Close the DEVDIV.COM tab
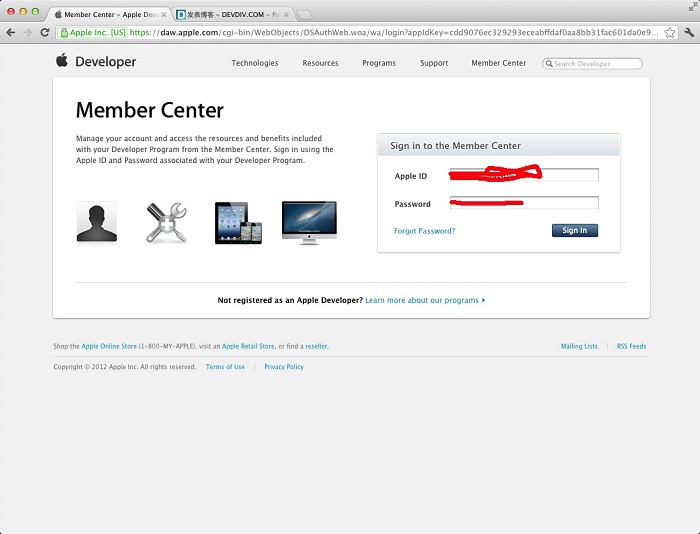 coord(286,15)
